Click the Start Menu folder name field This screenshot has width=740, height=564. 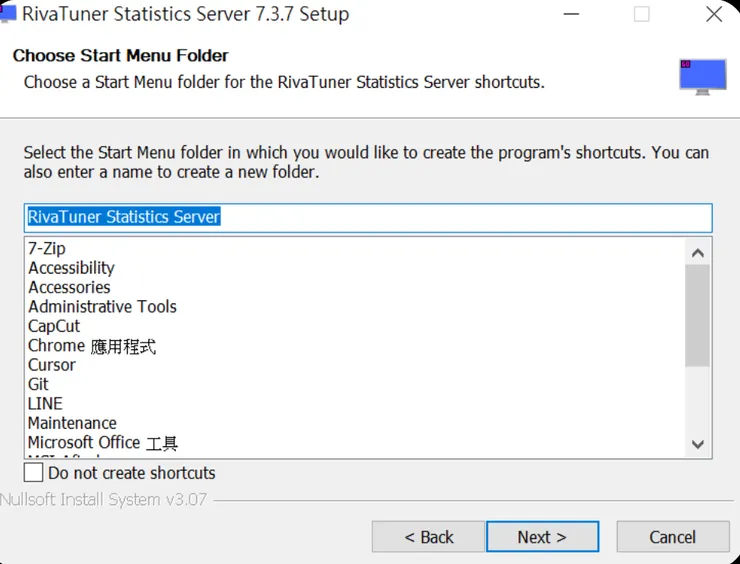tap(368, 217)
